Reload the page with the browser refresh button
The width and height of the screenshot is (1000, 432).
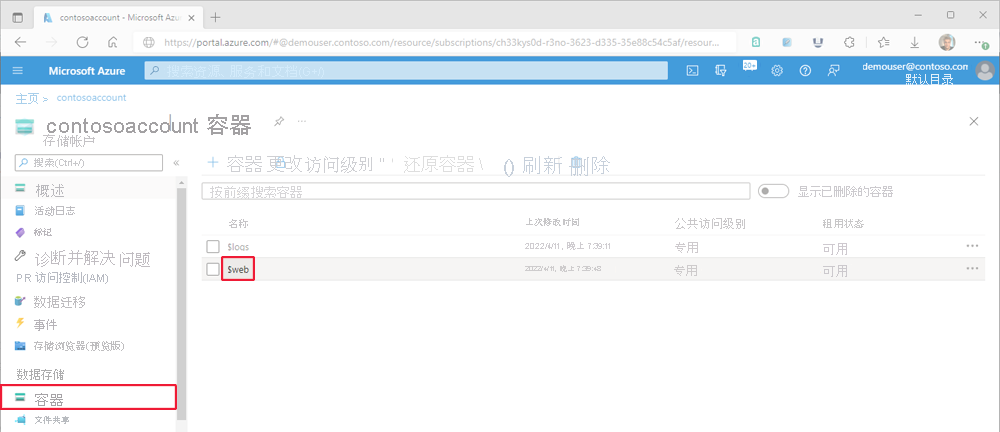82,42
